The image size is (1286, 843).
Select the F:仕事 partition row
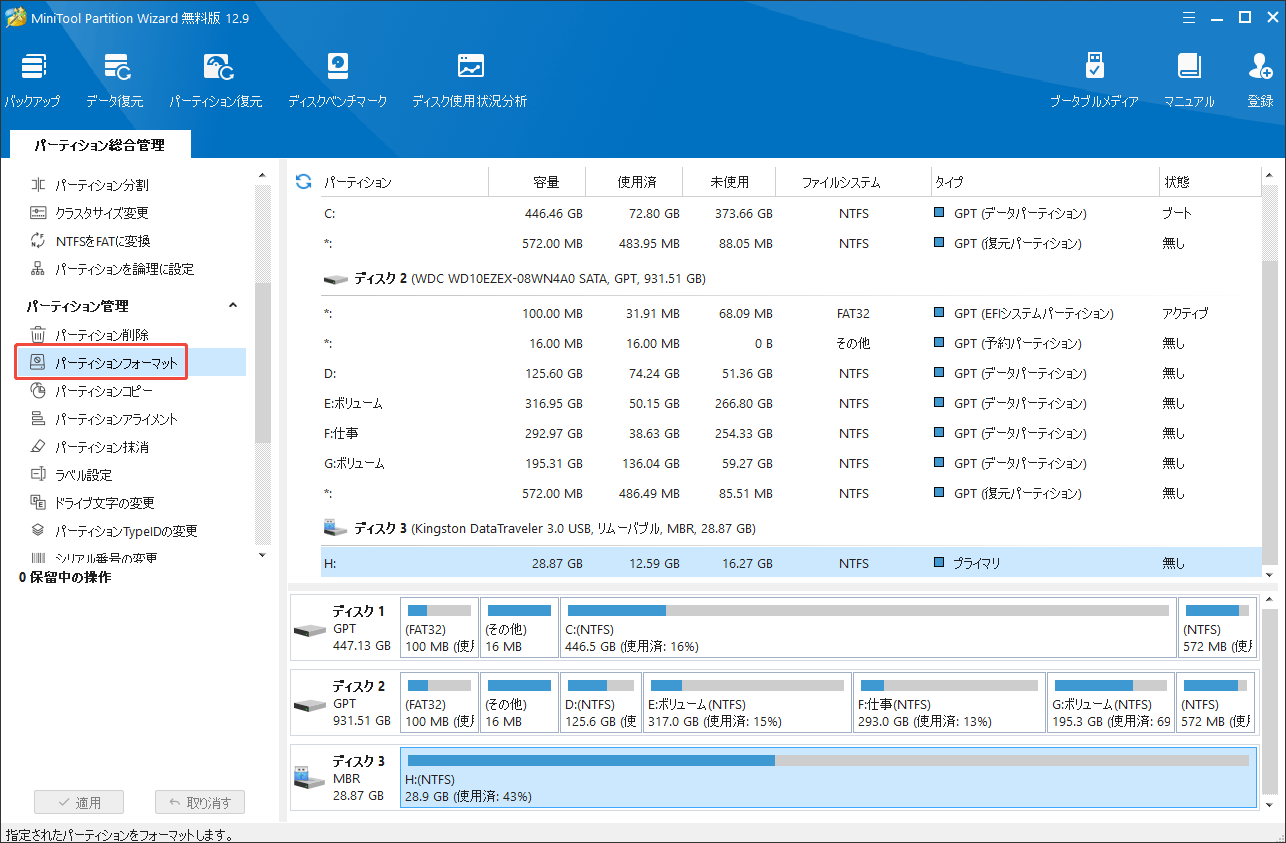point(790,433)
